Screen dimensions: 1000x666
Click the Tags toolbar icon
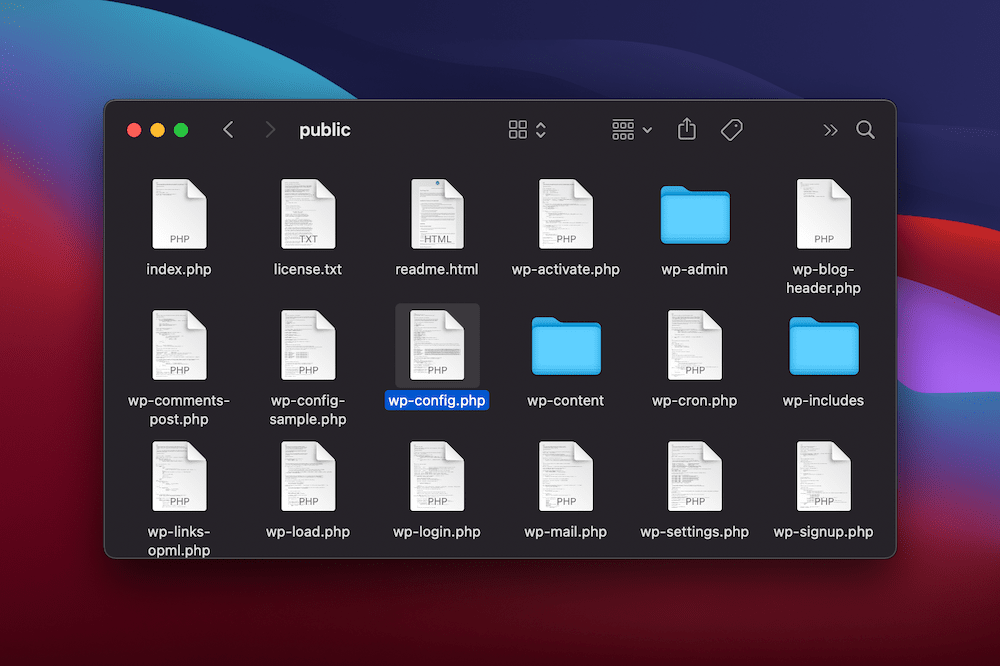click(x=732, y=130)
